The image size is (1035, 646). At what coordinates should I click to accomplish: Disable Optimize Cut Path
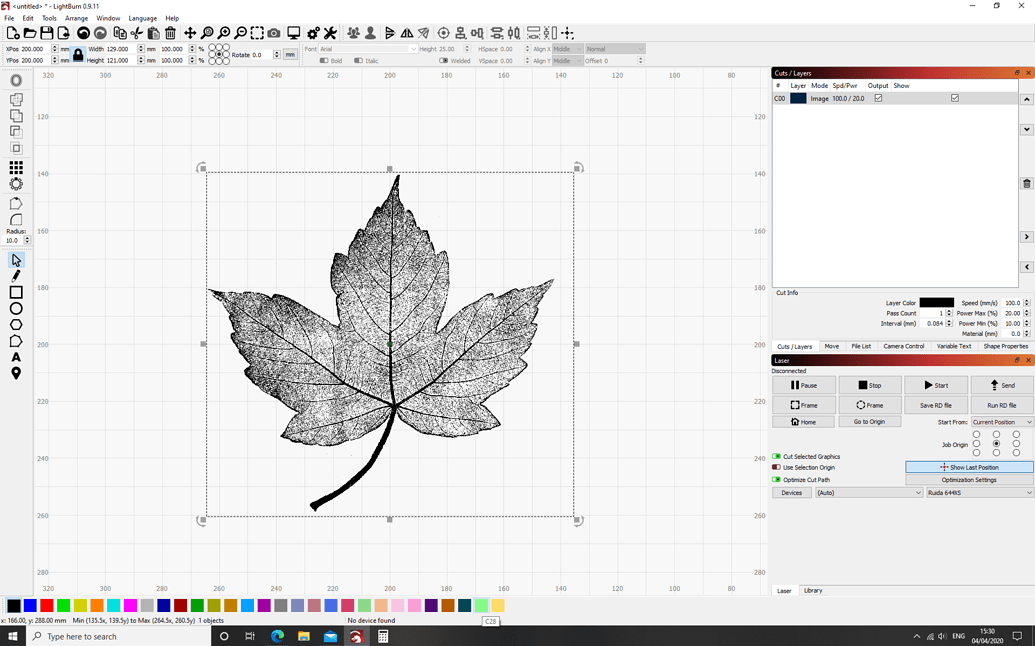(776, 479)
